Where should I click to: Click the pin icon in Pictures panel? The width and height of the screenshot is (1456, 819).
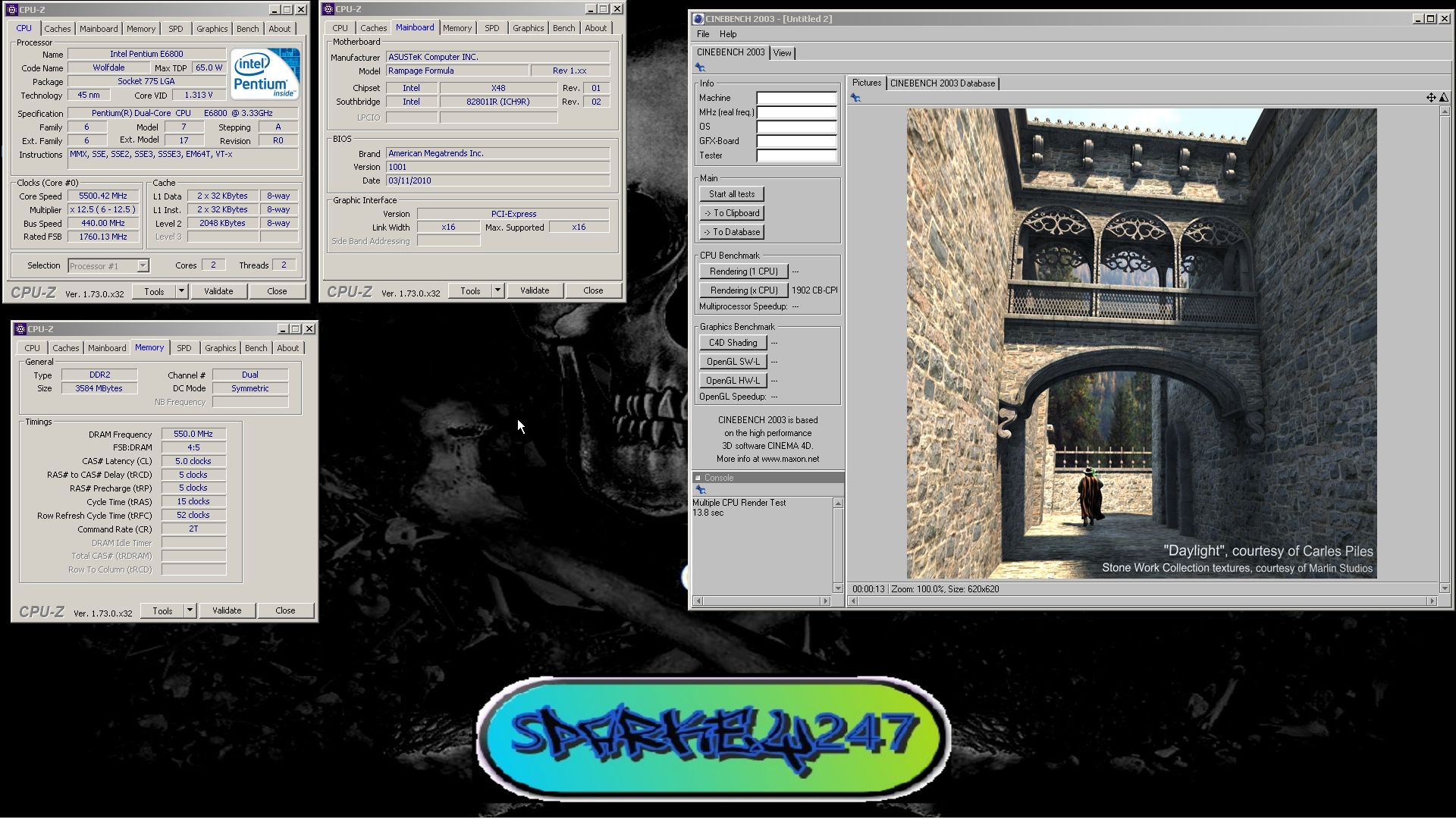(x=855, y=98)
